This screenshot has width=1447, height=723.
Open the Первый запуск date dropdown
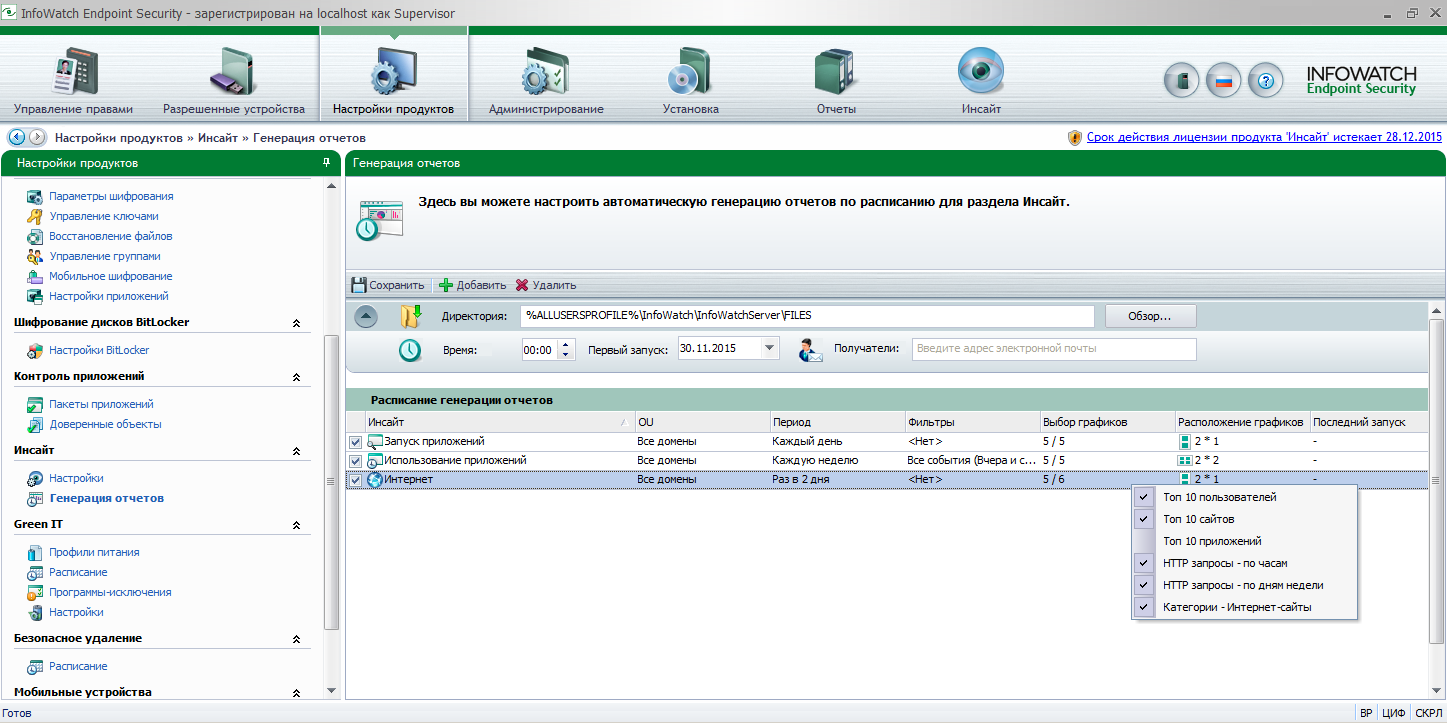coord(769,349)
